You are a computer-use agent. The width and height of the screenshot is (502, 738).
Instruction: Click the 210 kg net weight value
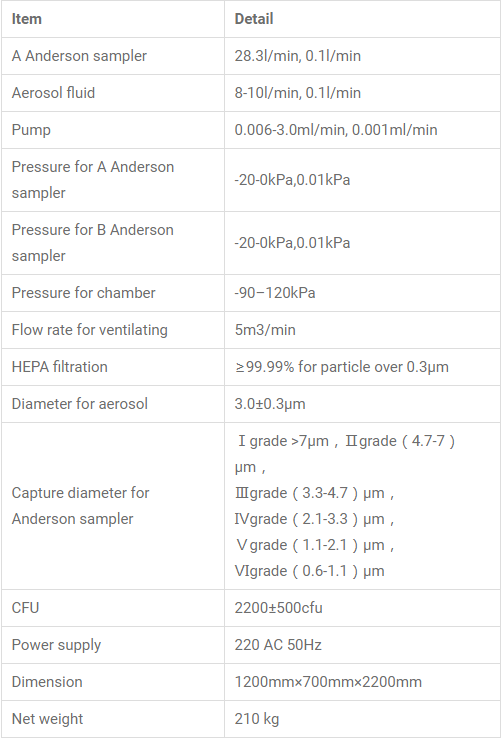[x=257, y=719]
